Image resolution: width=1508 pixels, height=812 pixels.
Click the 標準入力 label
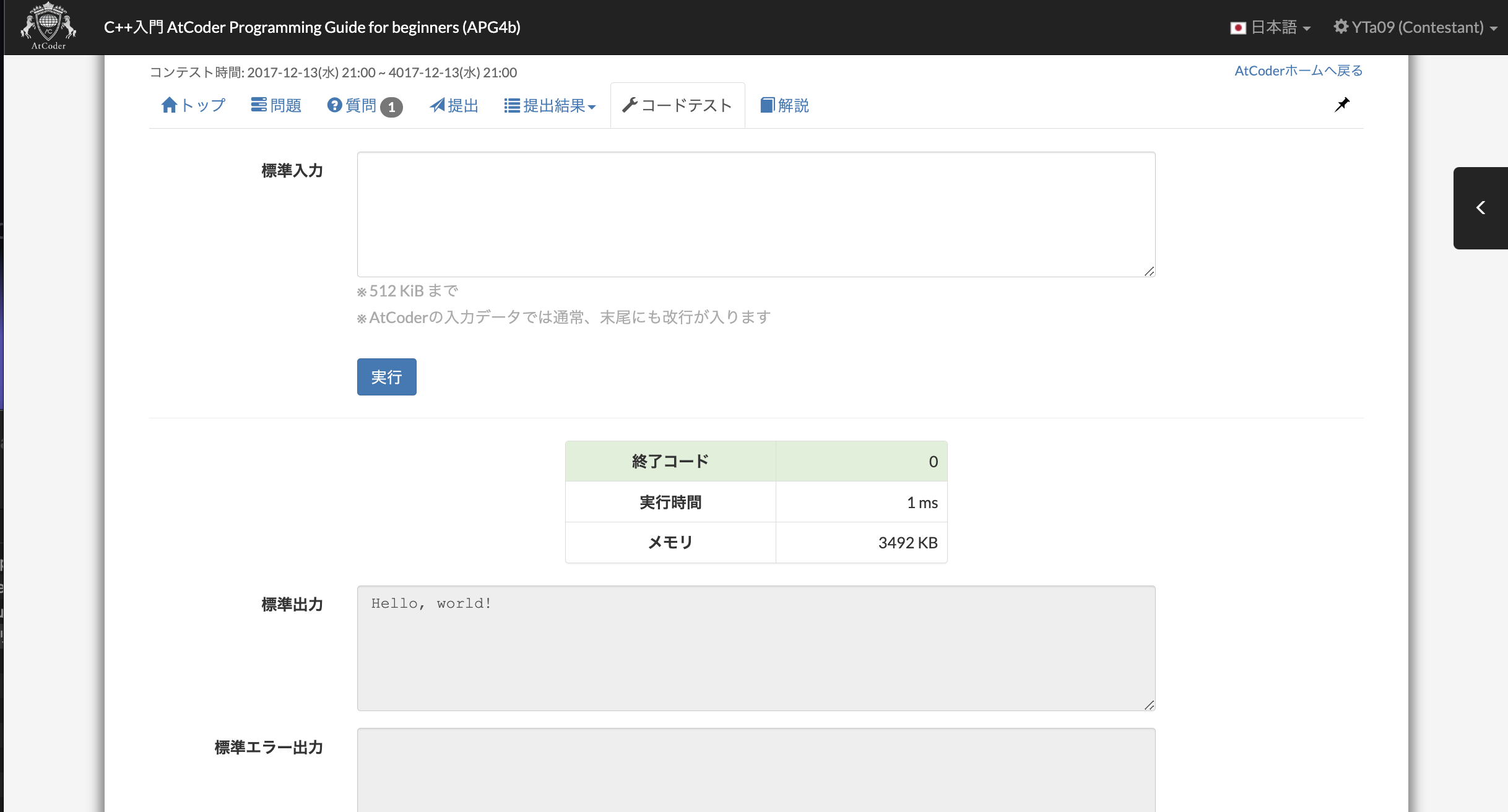(292, 171)
